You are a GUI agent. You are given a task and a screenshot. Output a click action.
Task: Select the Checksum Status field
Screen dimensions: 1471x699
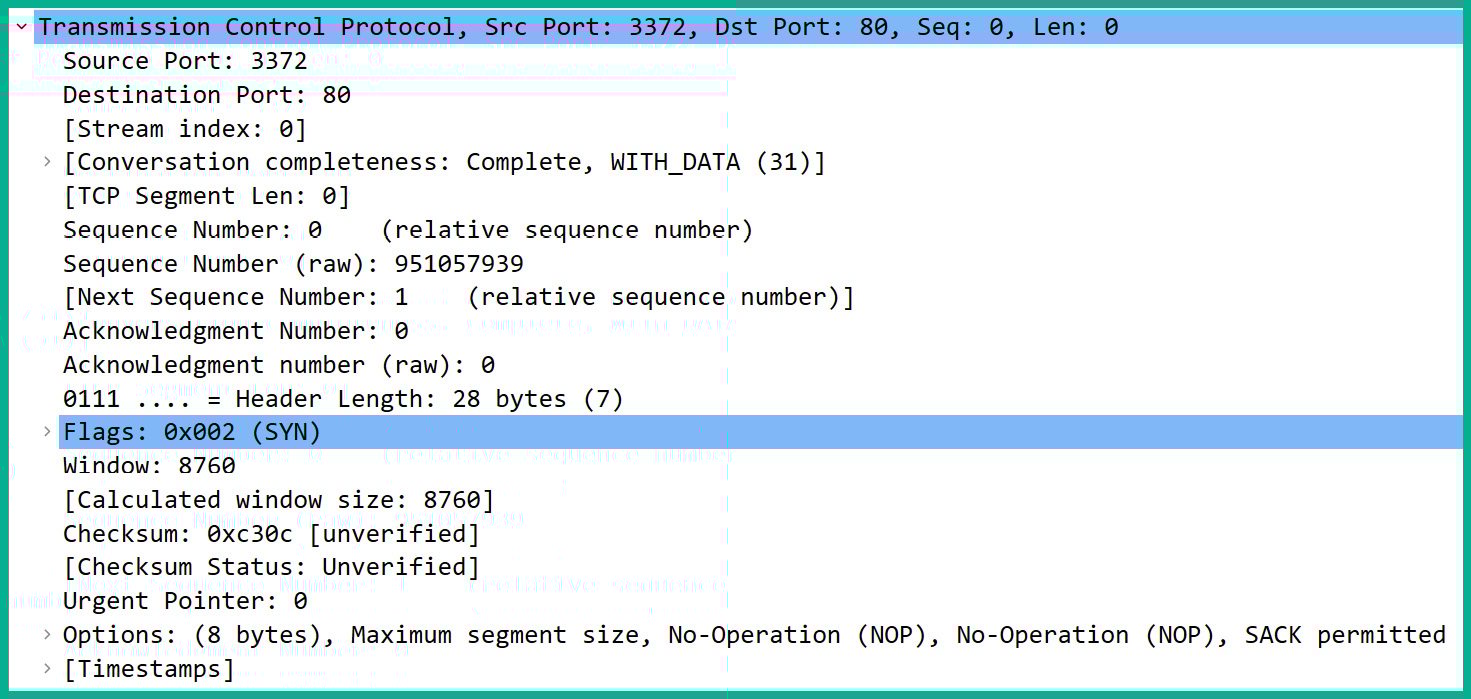pyautogui.click(x=250, y=567)
